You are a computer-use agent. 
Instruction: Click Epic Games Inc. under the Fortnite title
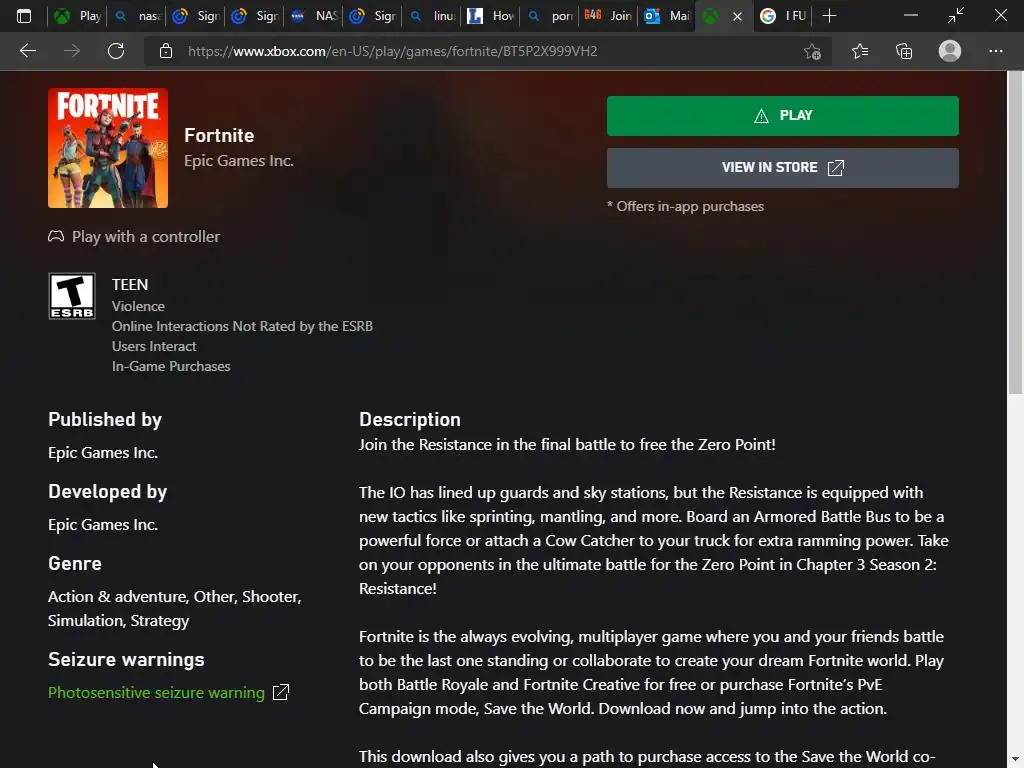(238, 161)
